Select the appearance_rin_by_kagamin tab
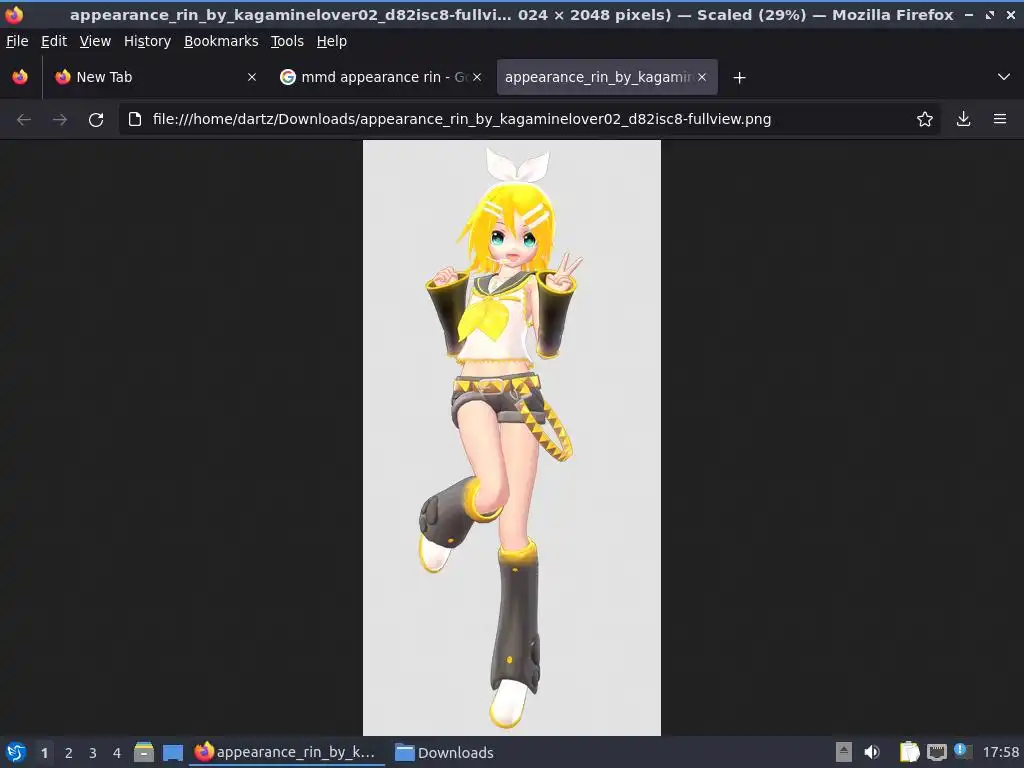The image size is (1024, 768). [607, 77]
